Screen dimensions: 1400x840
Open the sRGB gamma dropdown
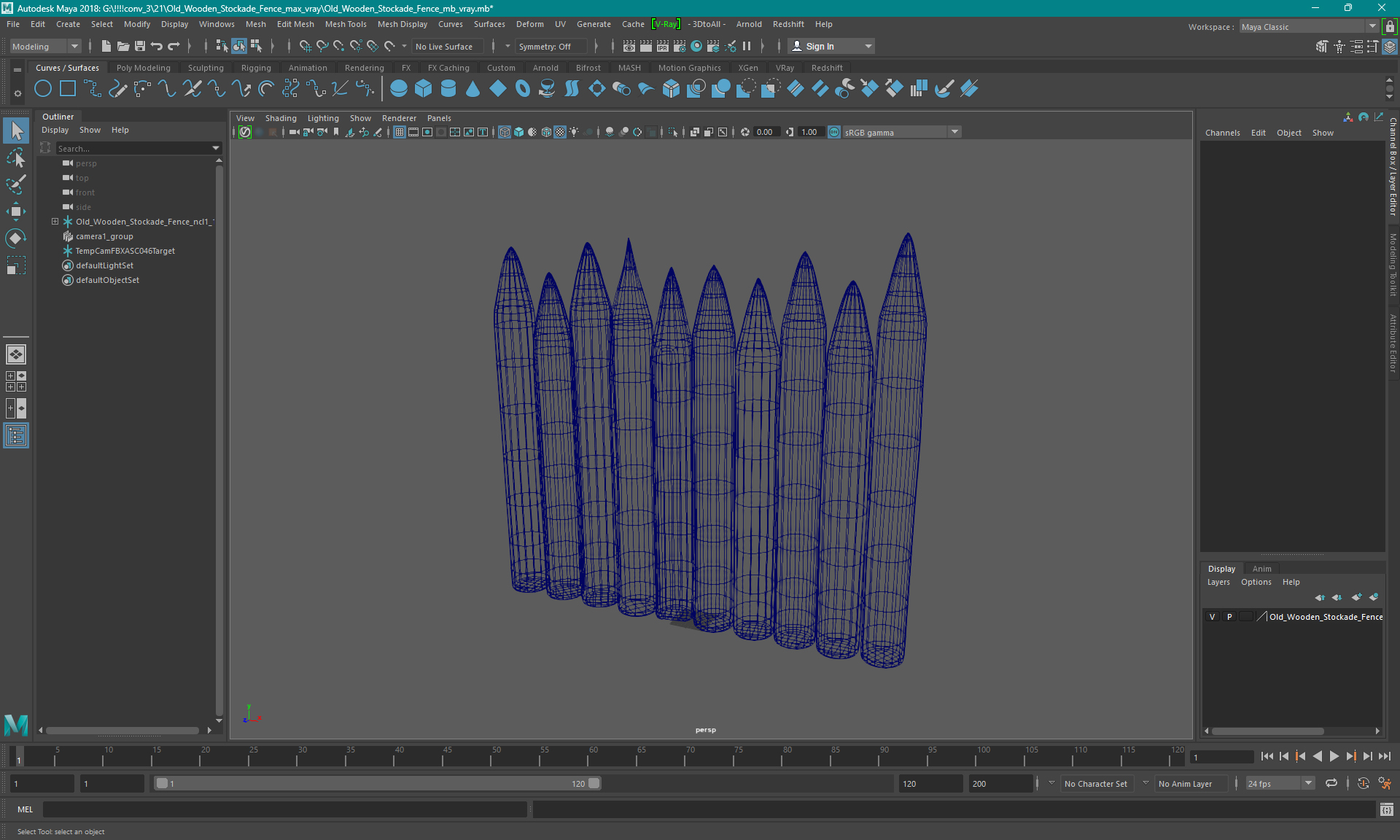point(954,132)
